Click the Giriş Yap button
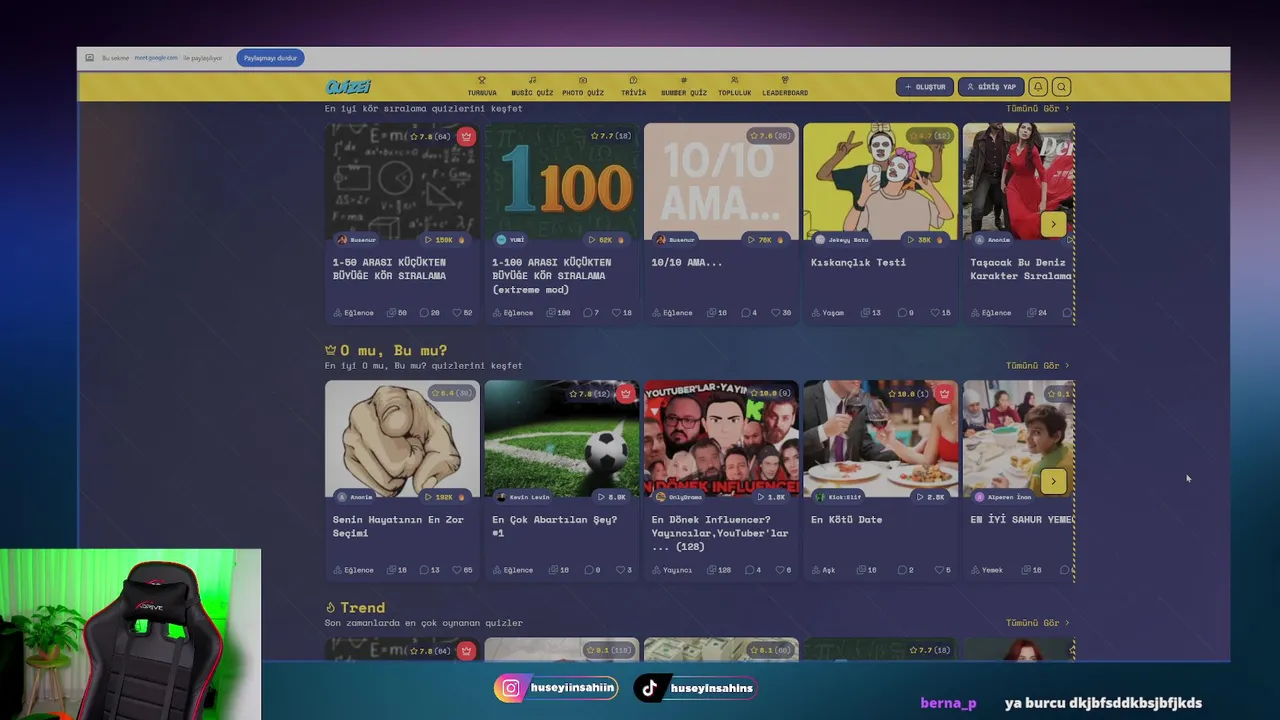Screen dimensions: 1280x720 (991, 87)
